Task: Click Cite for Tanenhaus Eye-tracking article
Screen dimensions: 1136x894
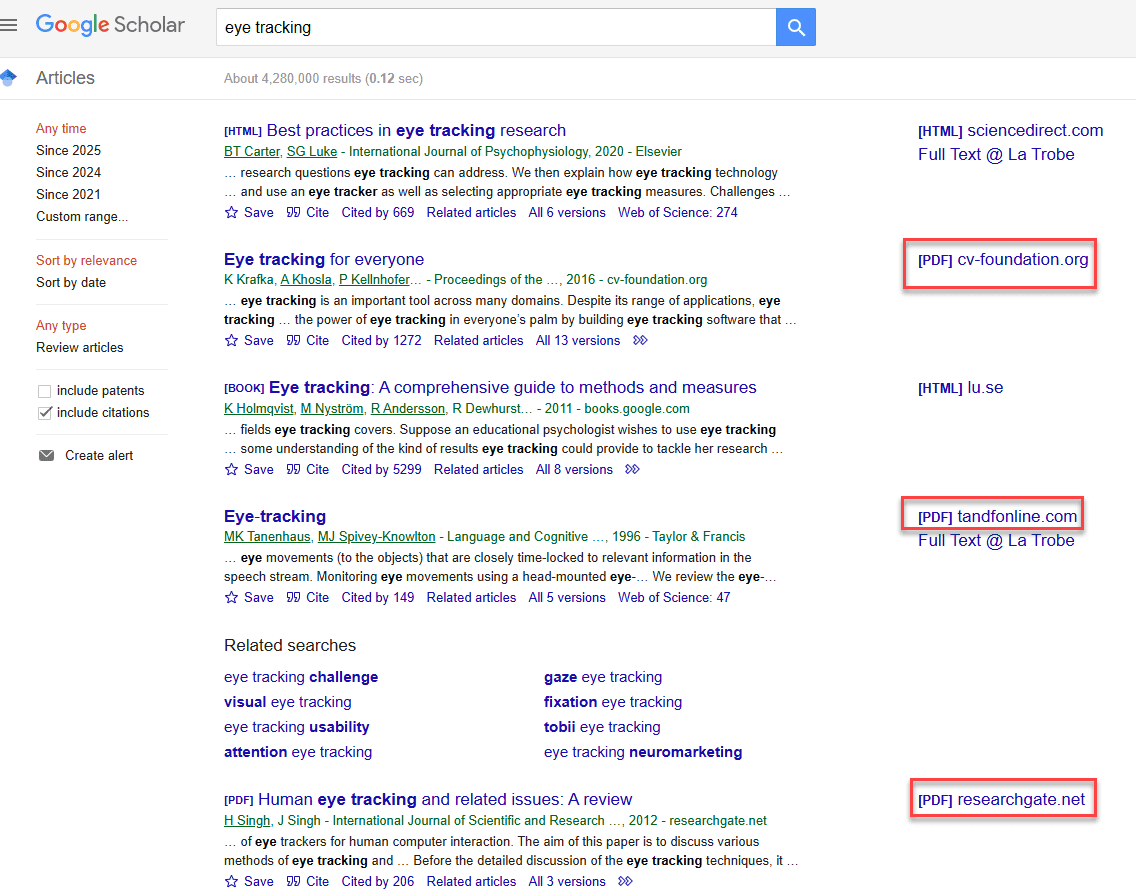Action: (x=308, y=598)
